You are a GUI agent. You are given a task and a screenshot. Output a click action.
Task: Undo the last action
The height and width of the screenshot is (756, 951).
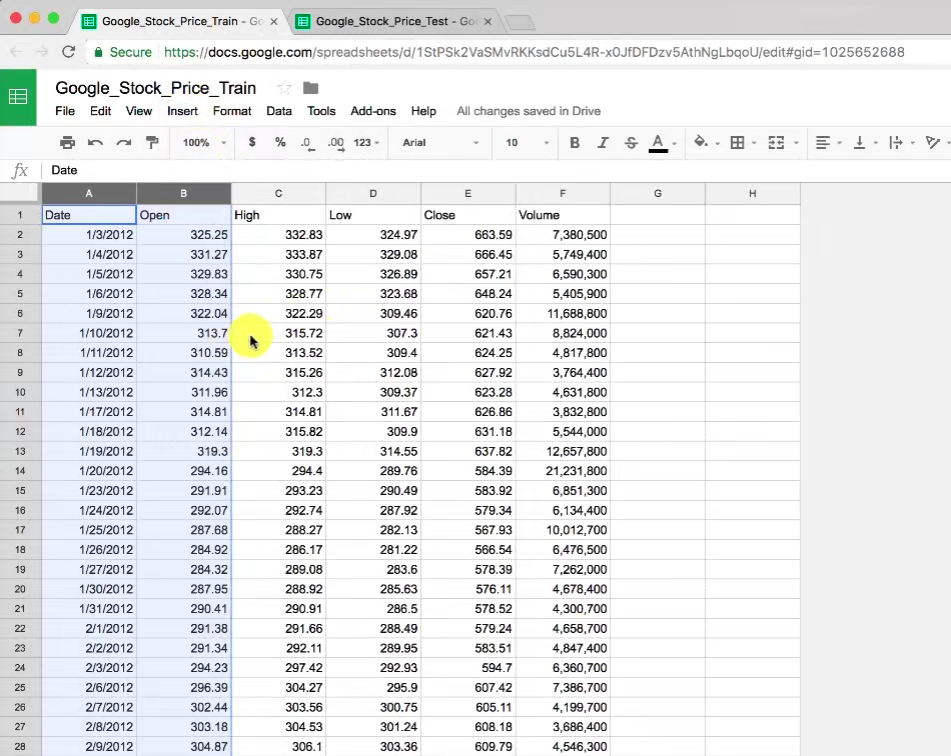click(95, 143)
